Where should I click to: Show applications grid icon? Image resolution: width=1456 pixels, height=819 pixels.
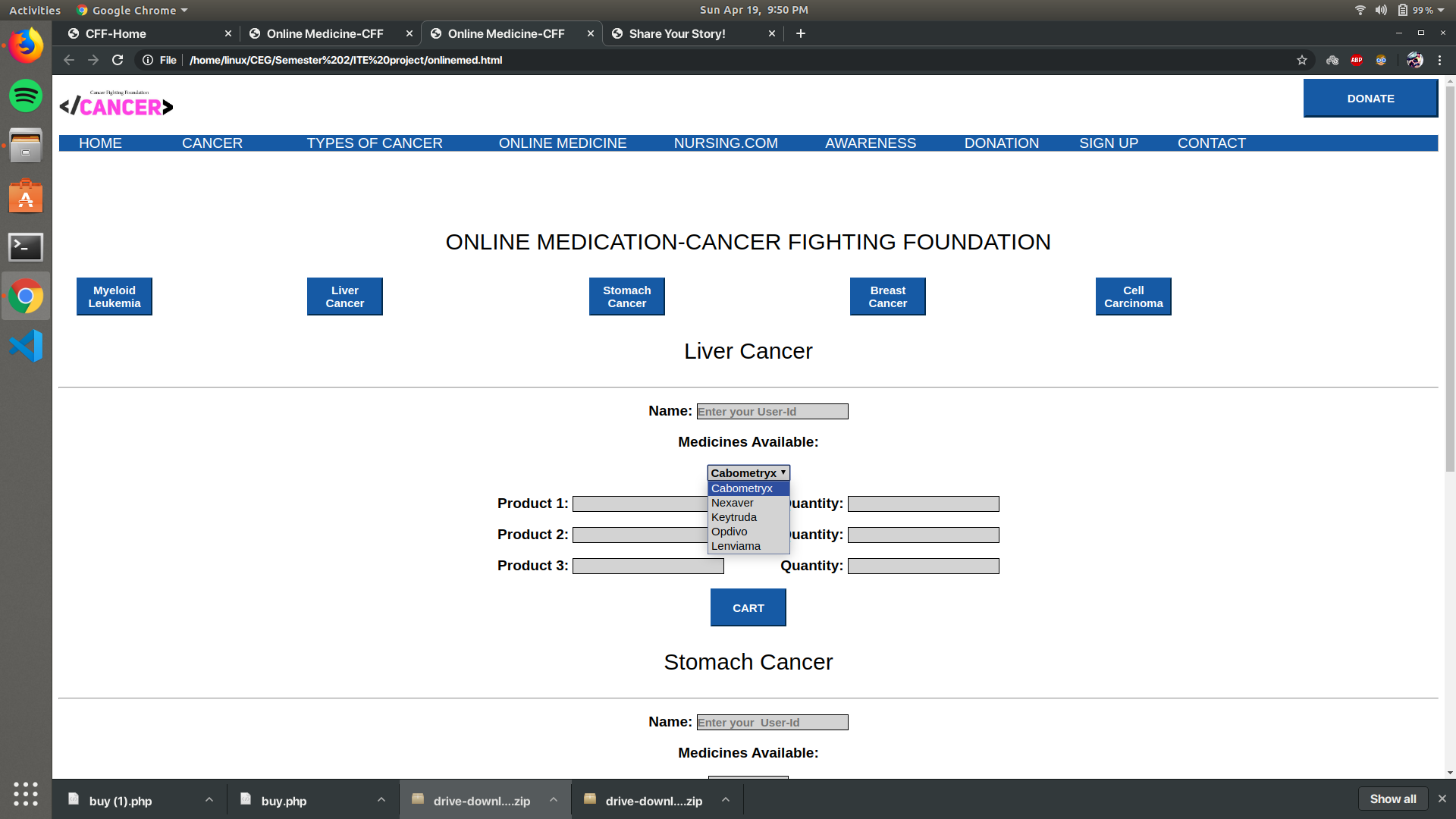(26, 794)
